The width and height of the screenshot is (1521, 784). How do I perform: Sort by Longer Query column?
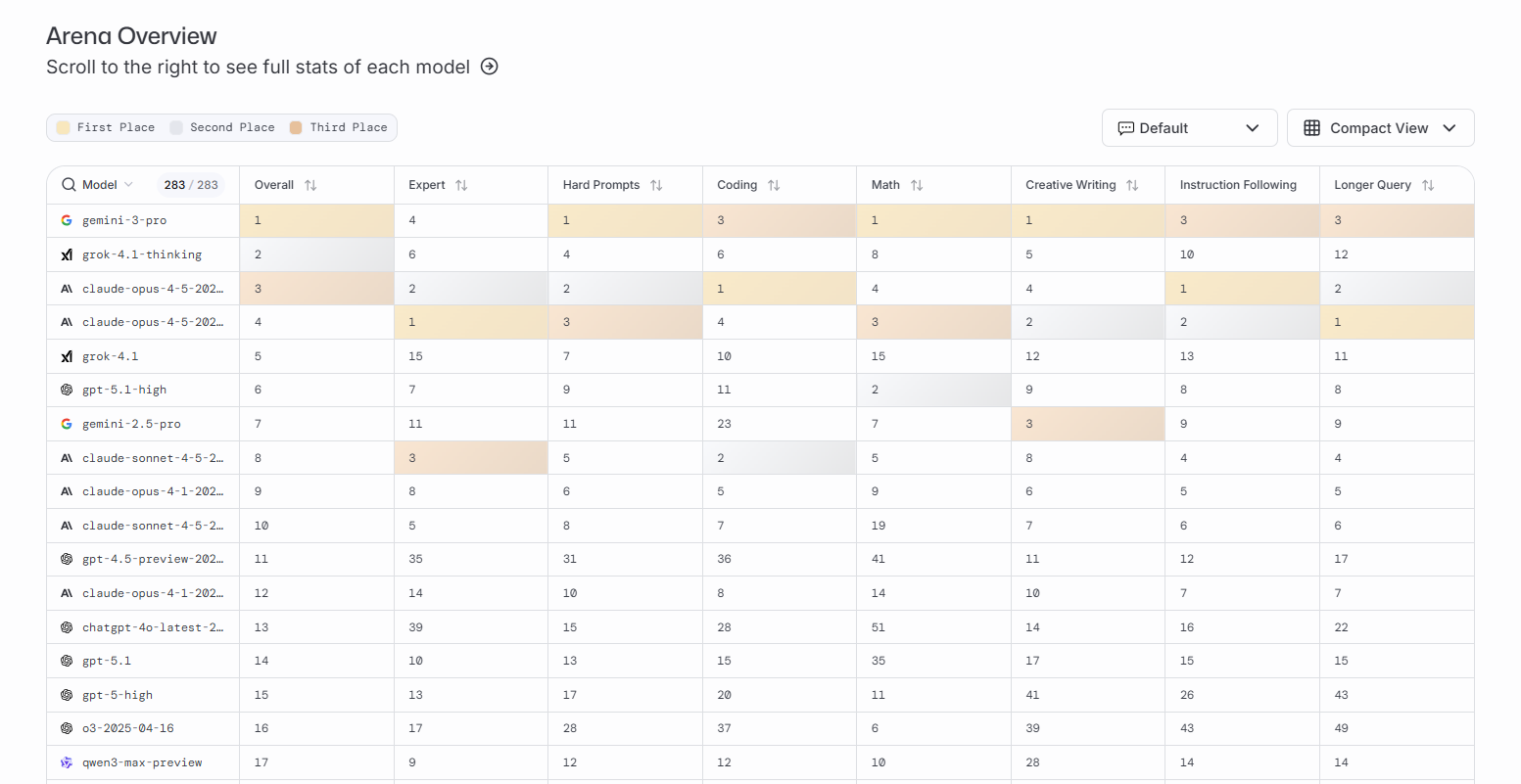coord(1428,185)
